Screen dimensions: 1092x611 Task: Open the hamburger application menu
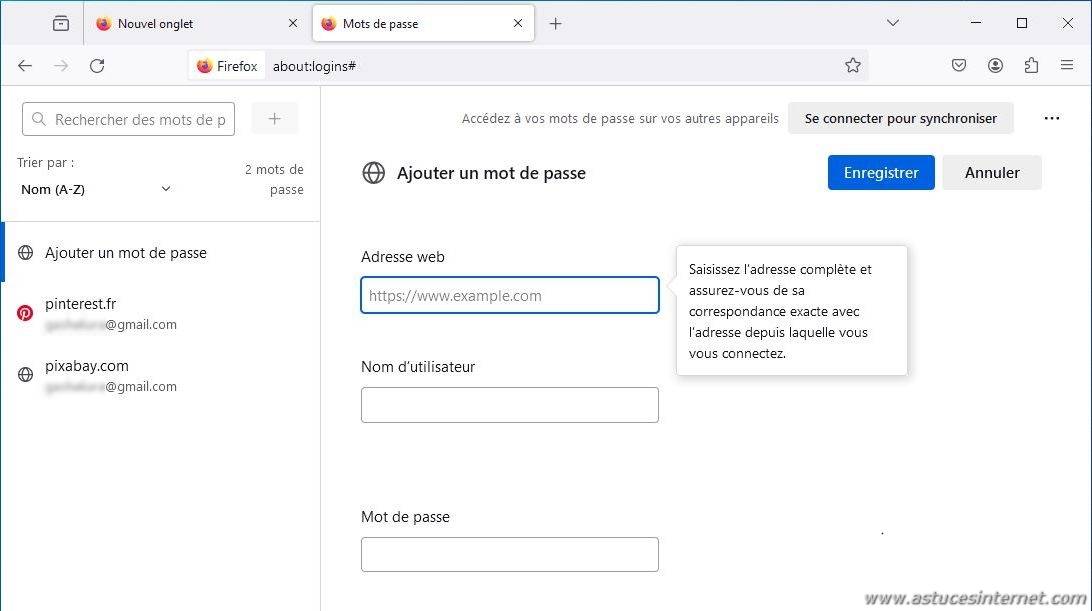point(1067,66)
